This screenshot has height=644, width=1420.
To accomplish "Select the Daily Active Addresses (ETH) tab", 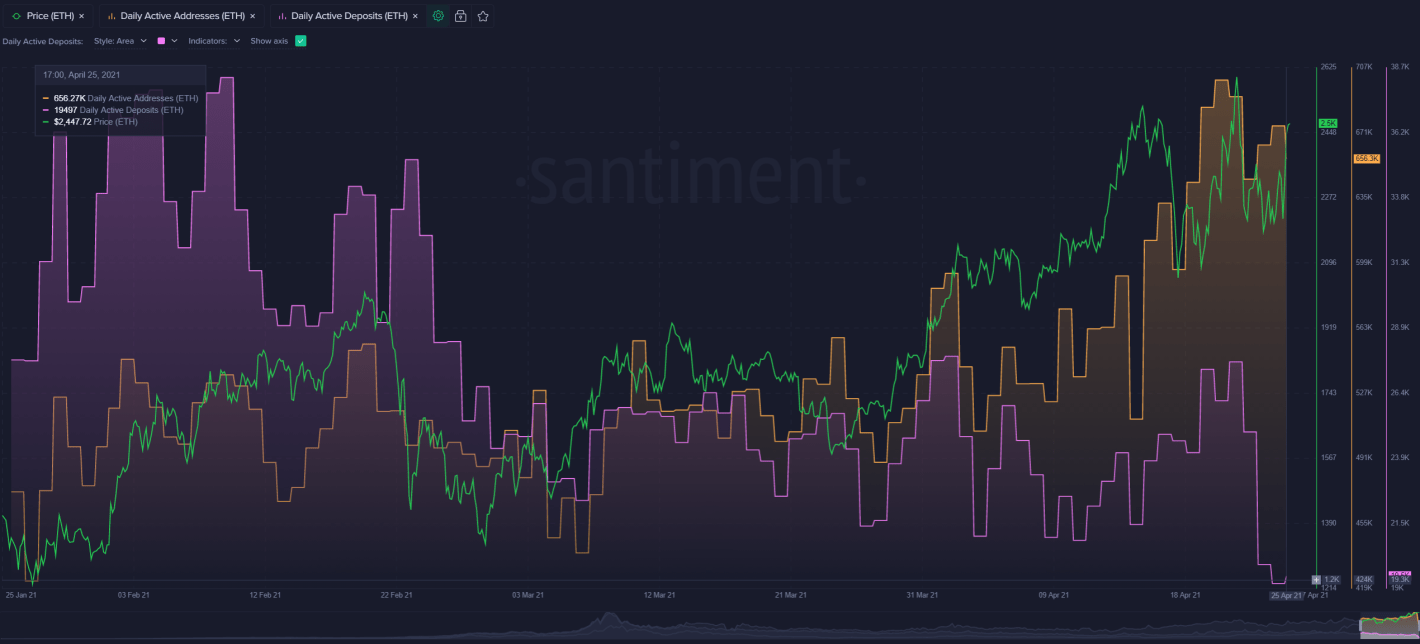I will tap(181, 16).
